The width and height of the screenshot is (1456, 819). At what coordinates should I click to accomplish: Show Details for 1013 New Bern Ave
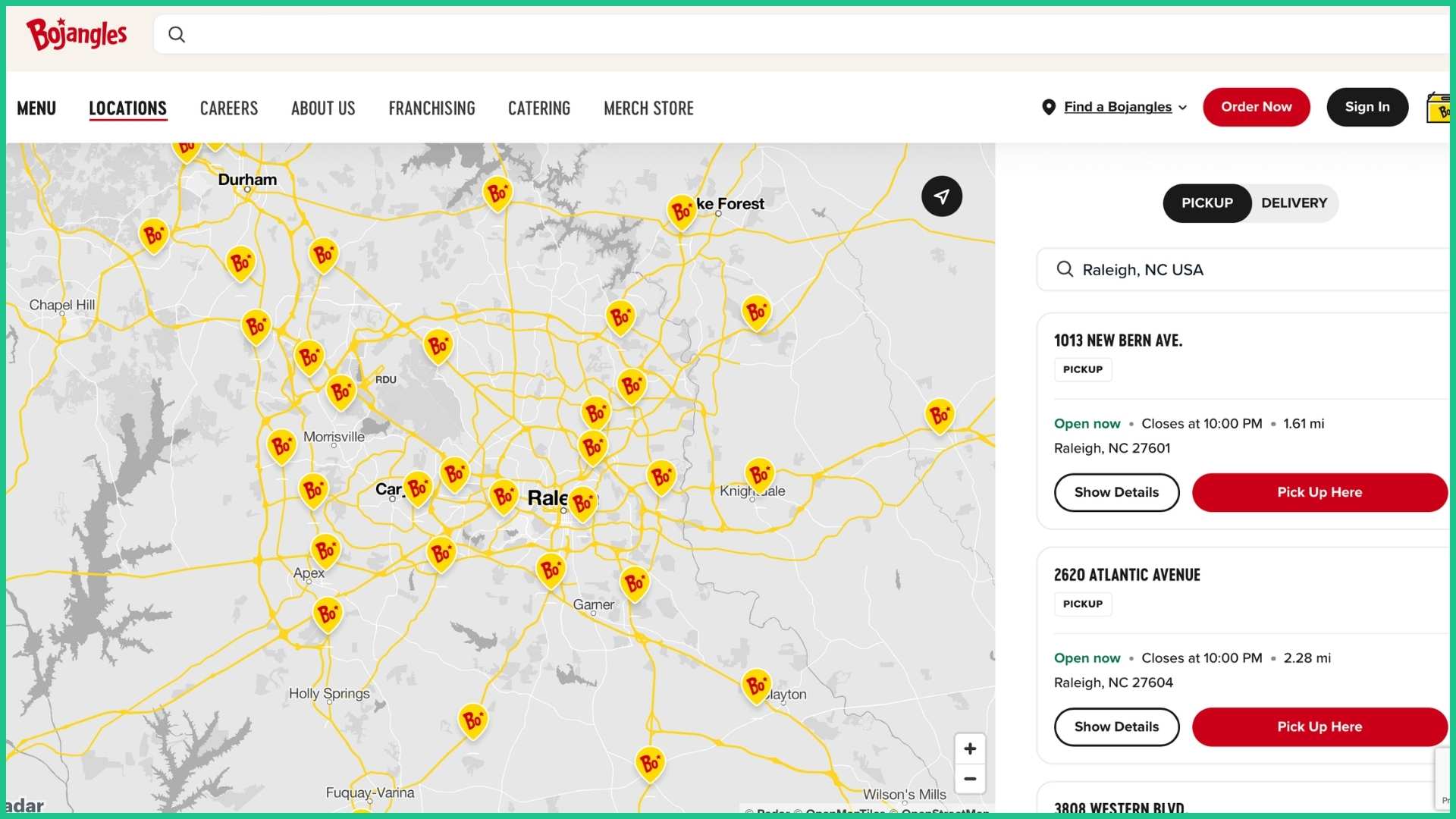1116,492
